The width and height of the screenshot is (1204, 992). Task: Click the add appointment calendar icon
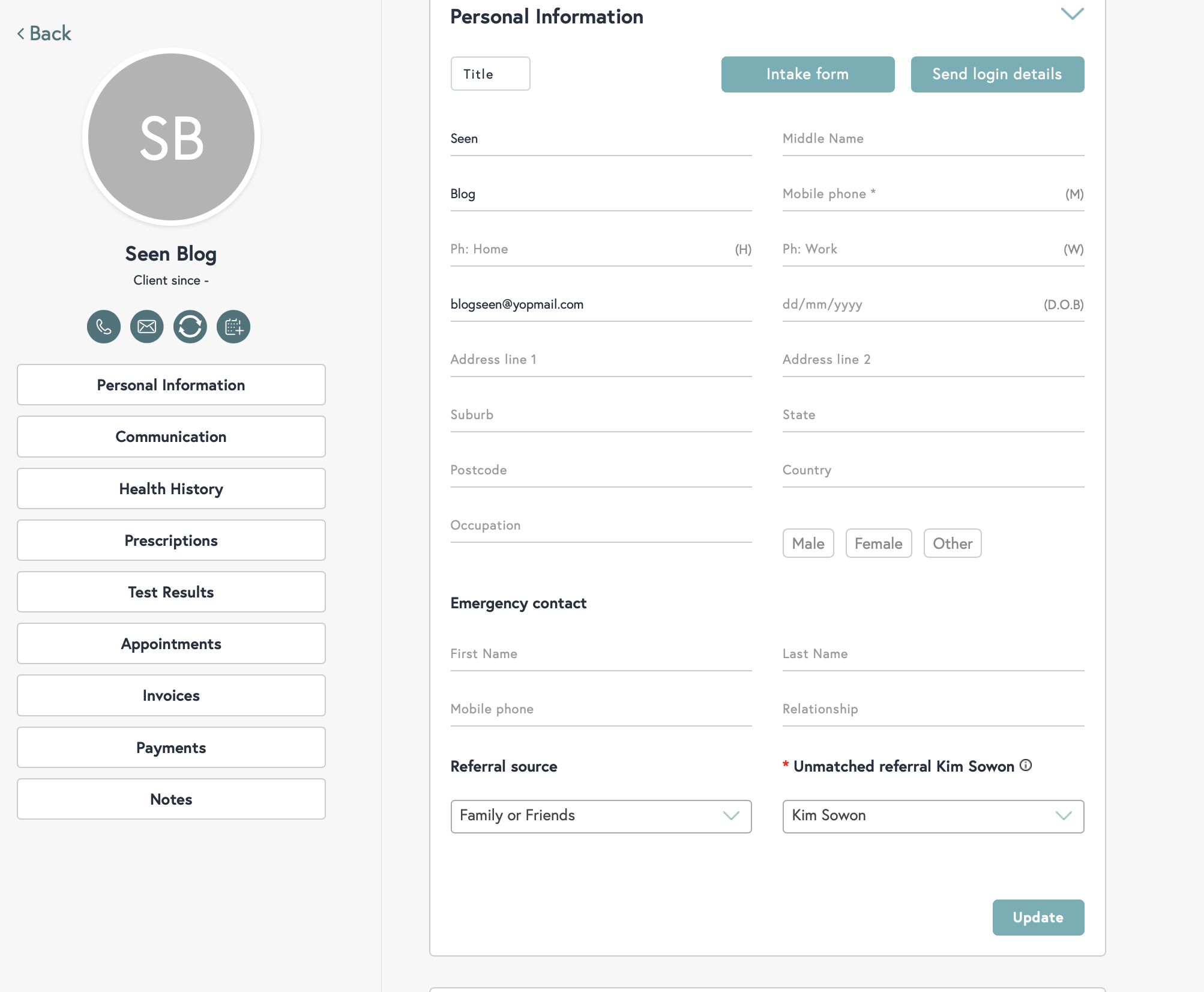point(233,327)
